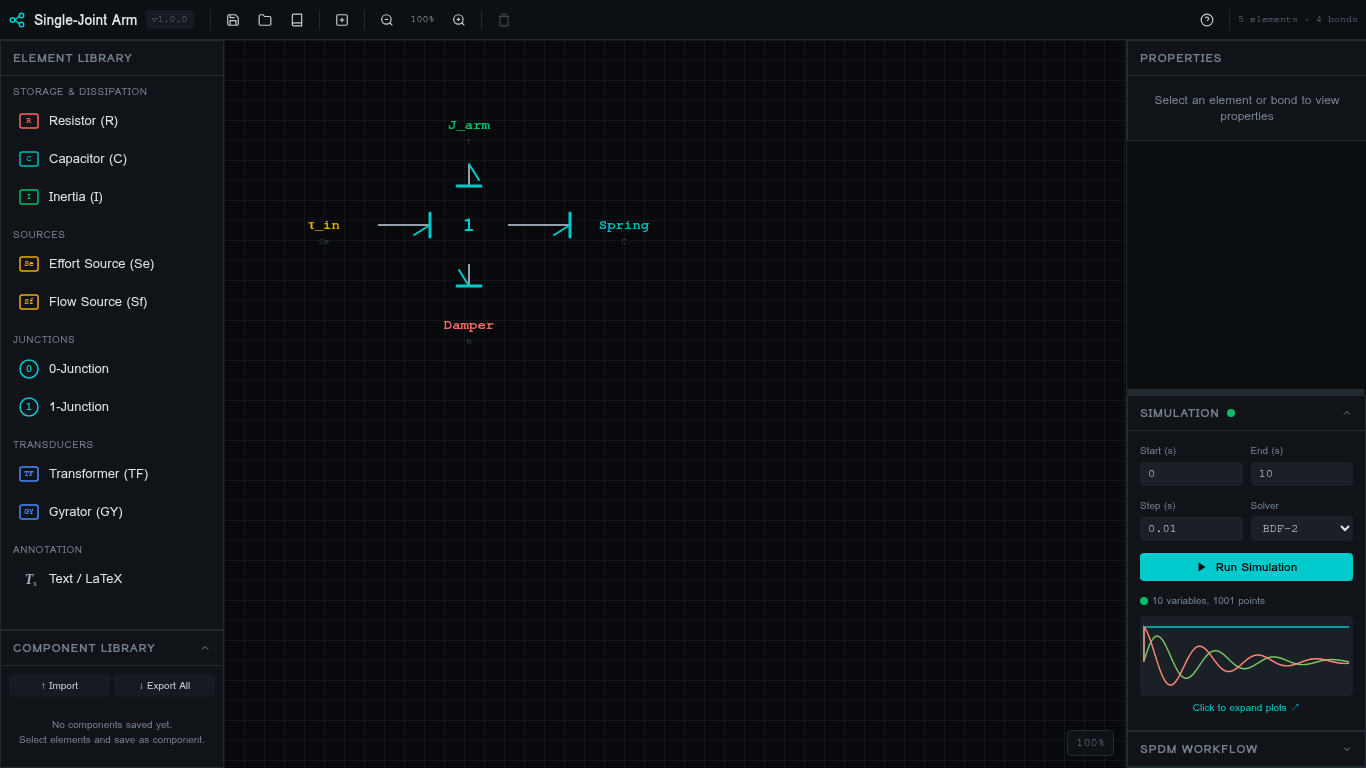
Task: Zoom out the canvas
Action: (x=387, y=20)
